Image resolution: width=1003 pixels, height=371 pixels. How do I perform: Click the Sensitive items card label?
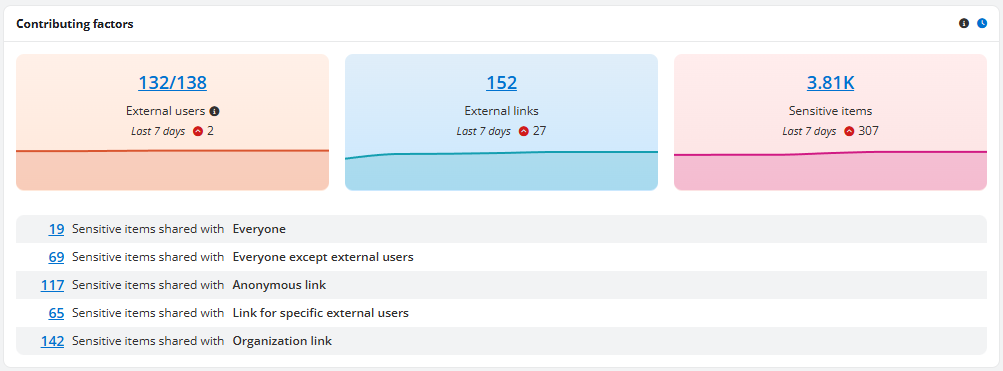(x=830, y=111)
